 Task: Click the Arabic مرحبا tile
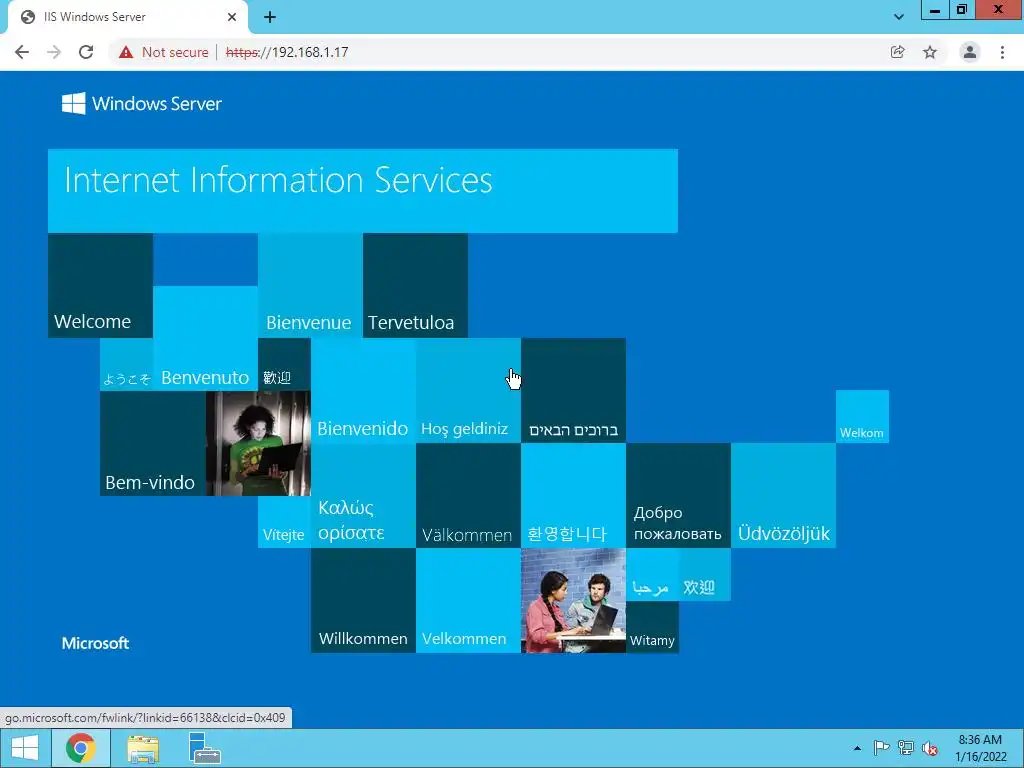coord(652,575)
